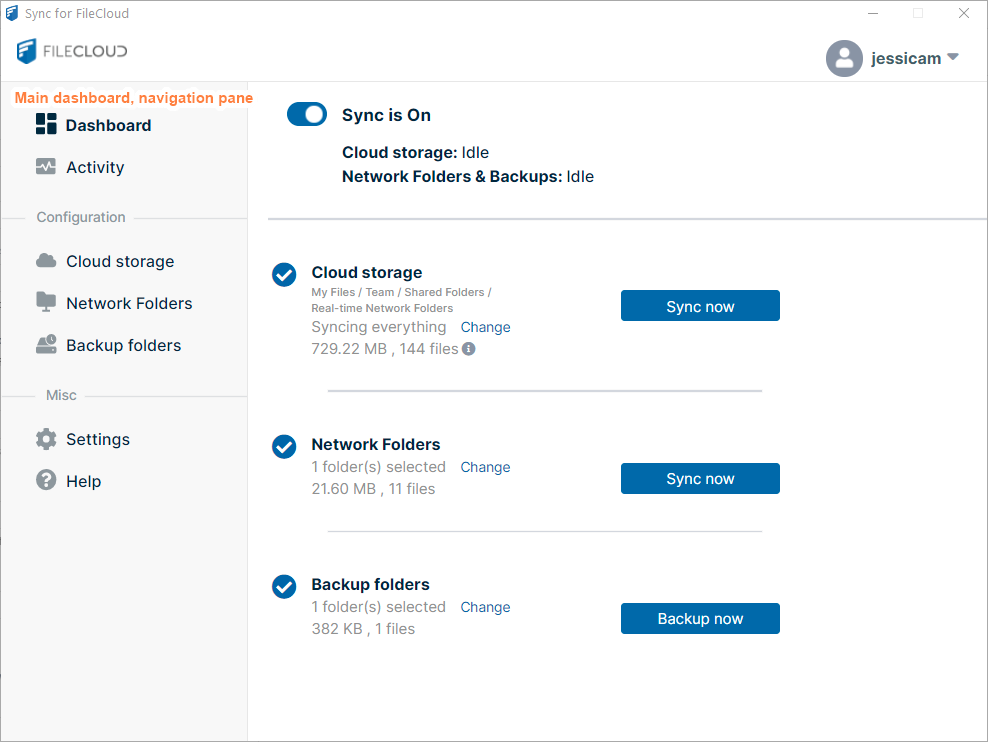
Task: Click Change link under Network Folders
Action: coord(485,467)
